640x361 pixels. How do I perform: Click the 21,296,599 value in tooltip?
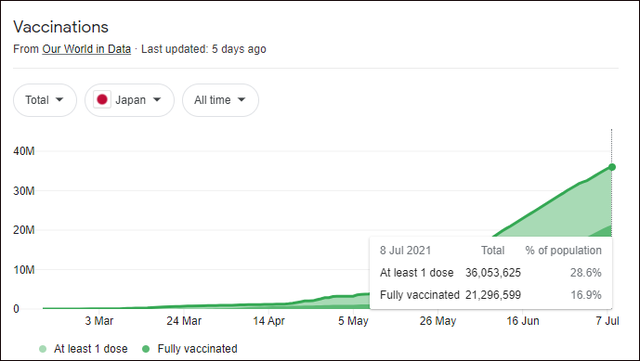pyautogui.click(x=493, y=295)
